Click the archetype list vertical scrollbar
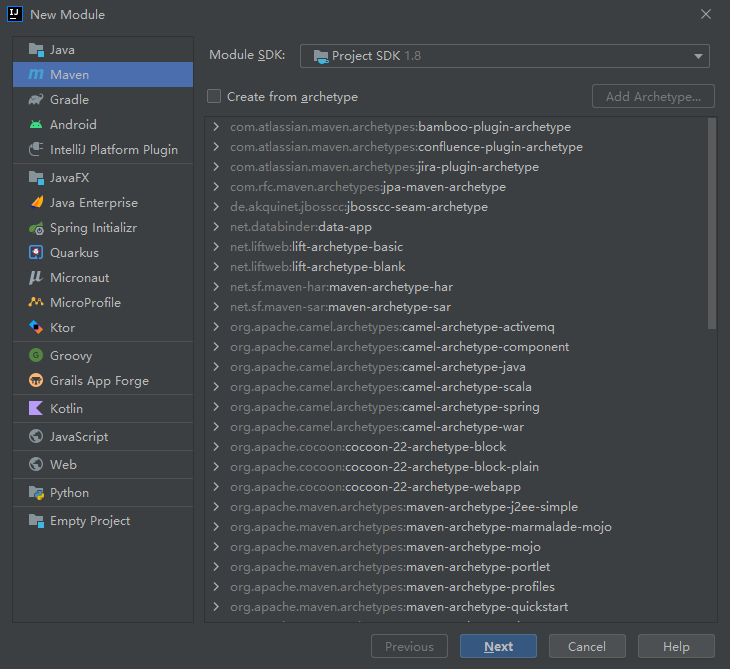The image size is (730, 669). point(712,223)
